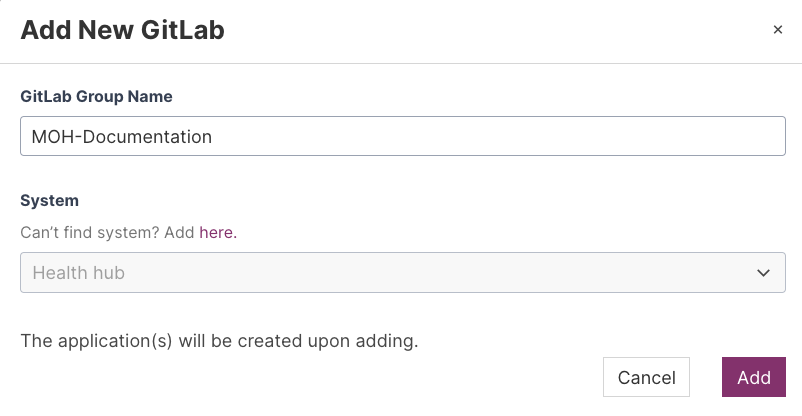The image size is (802, 416).
Task: Select the 'Health hub' placeholder value
Action: tap(78, 272)
